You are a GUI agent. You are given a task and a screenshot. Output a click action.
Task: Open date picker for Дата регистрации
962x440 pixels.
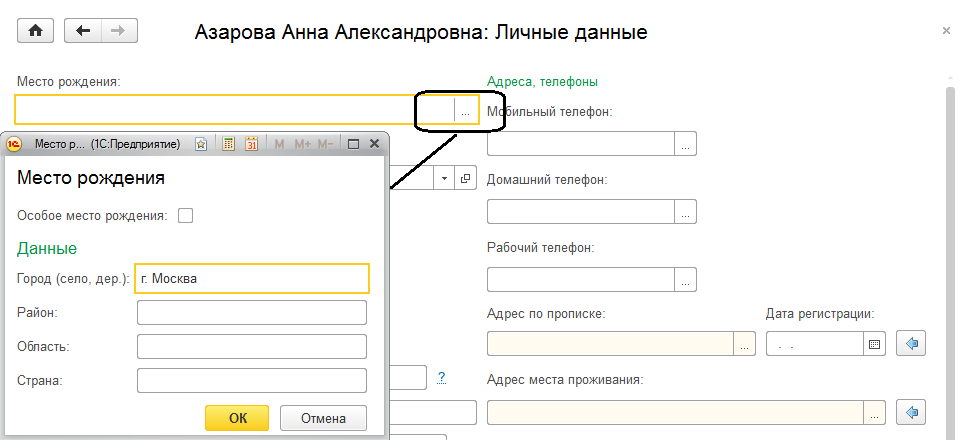pyautogui.click(x=875, y=344)
